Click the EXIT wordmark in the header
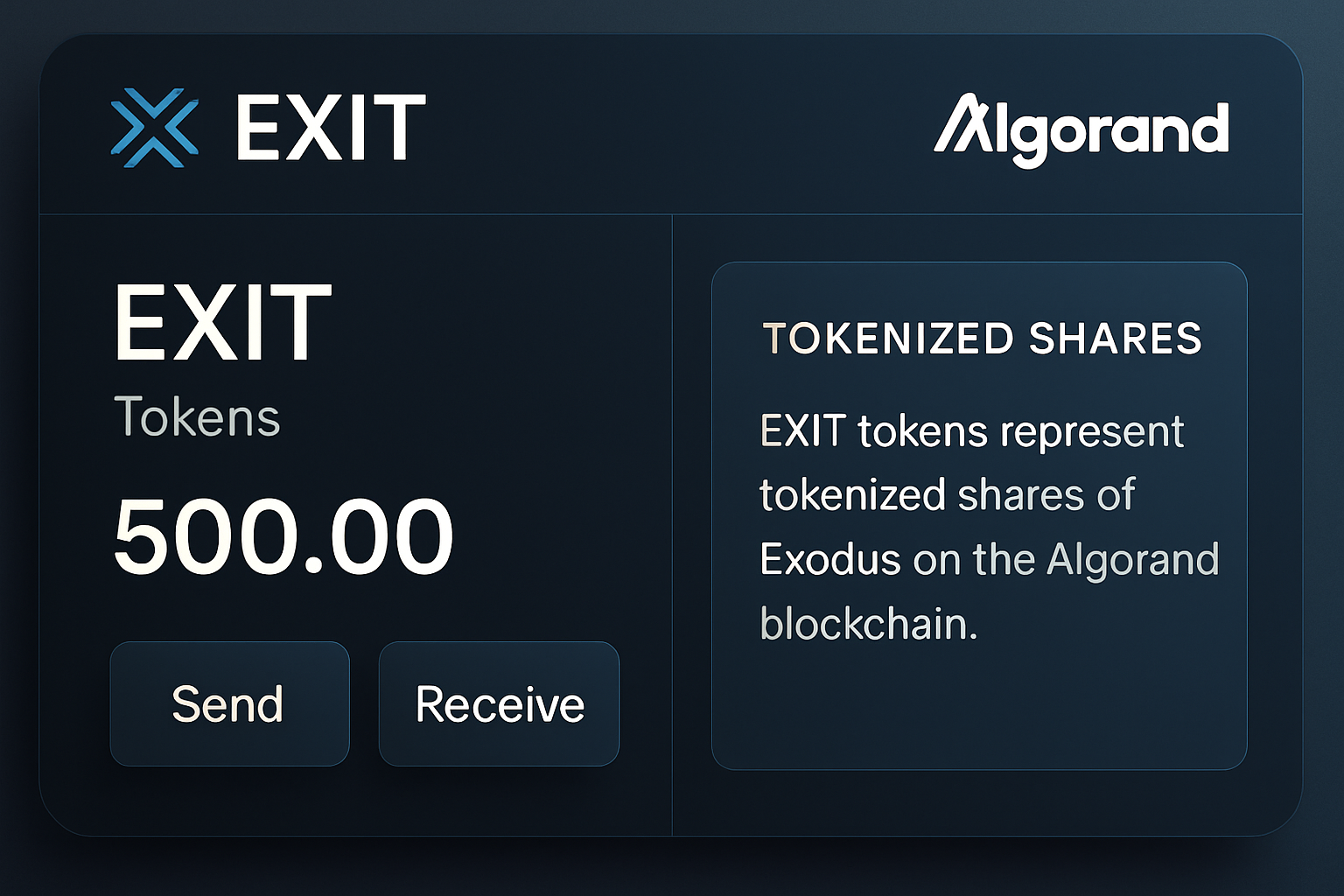This screenshot has height=896, width=1344. (328, 125)
